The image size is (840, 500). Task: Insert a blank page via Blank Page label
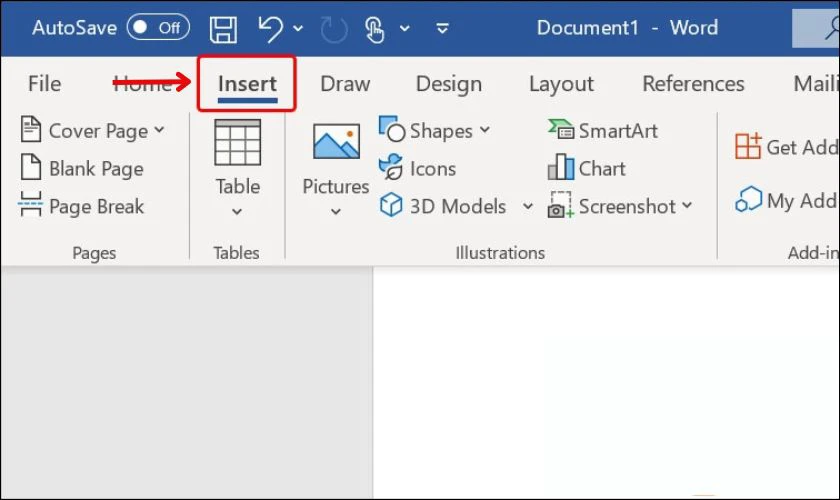coord(96,169)
